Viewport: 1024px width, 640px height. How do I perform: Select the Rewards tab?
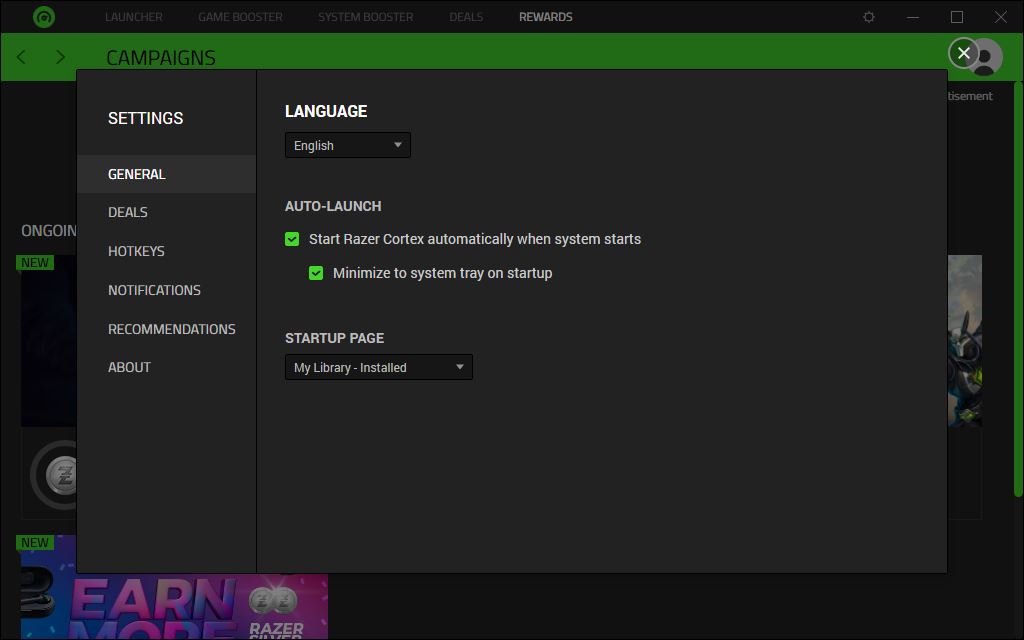point(546,17)
